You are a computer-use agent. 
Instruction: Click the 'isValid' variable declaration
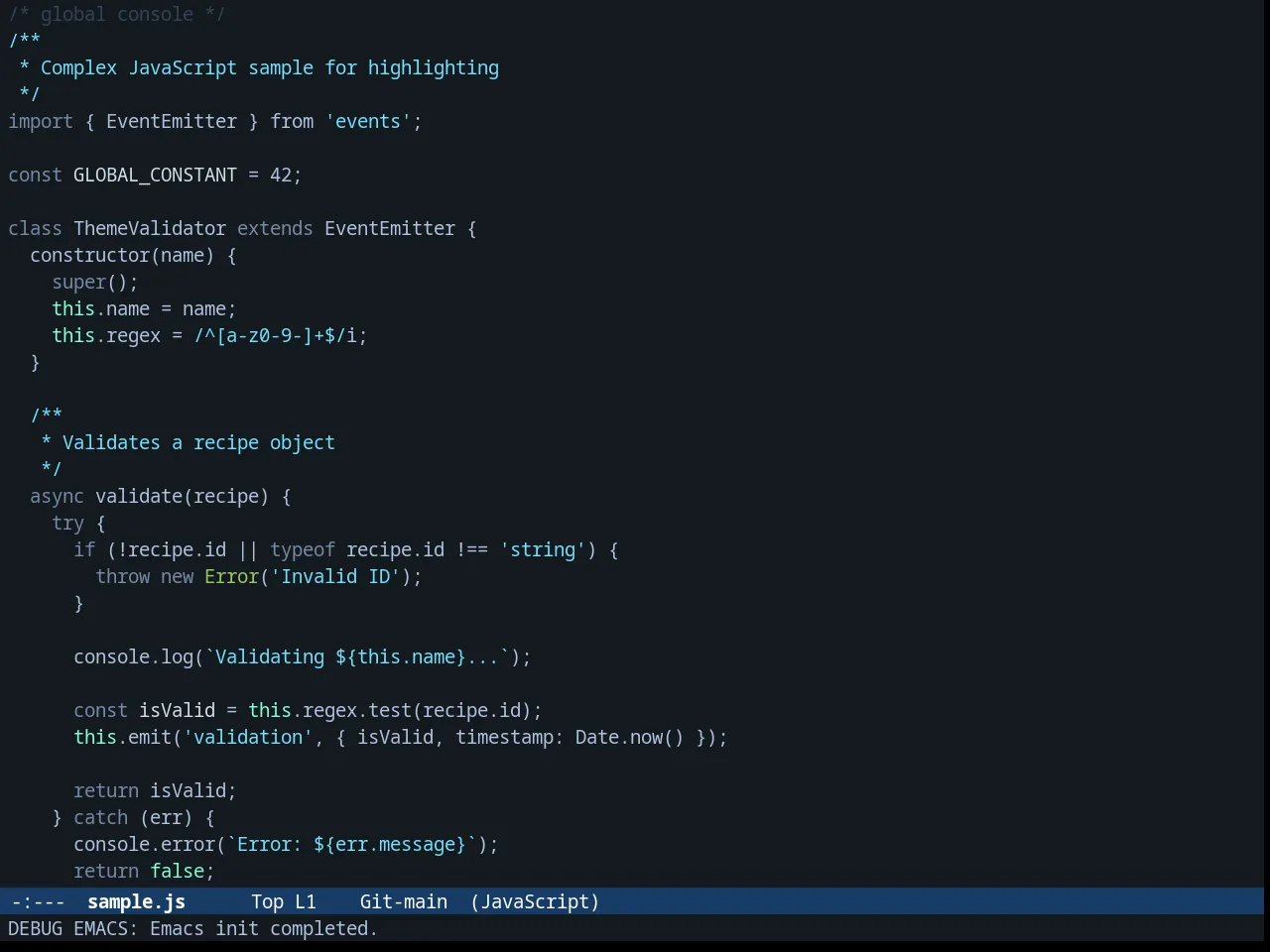(177, 710)
